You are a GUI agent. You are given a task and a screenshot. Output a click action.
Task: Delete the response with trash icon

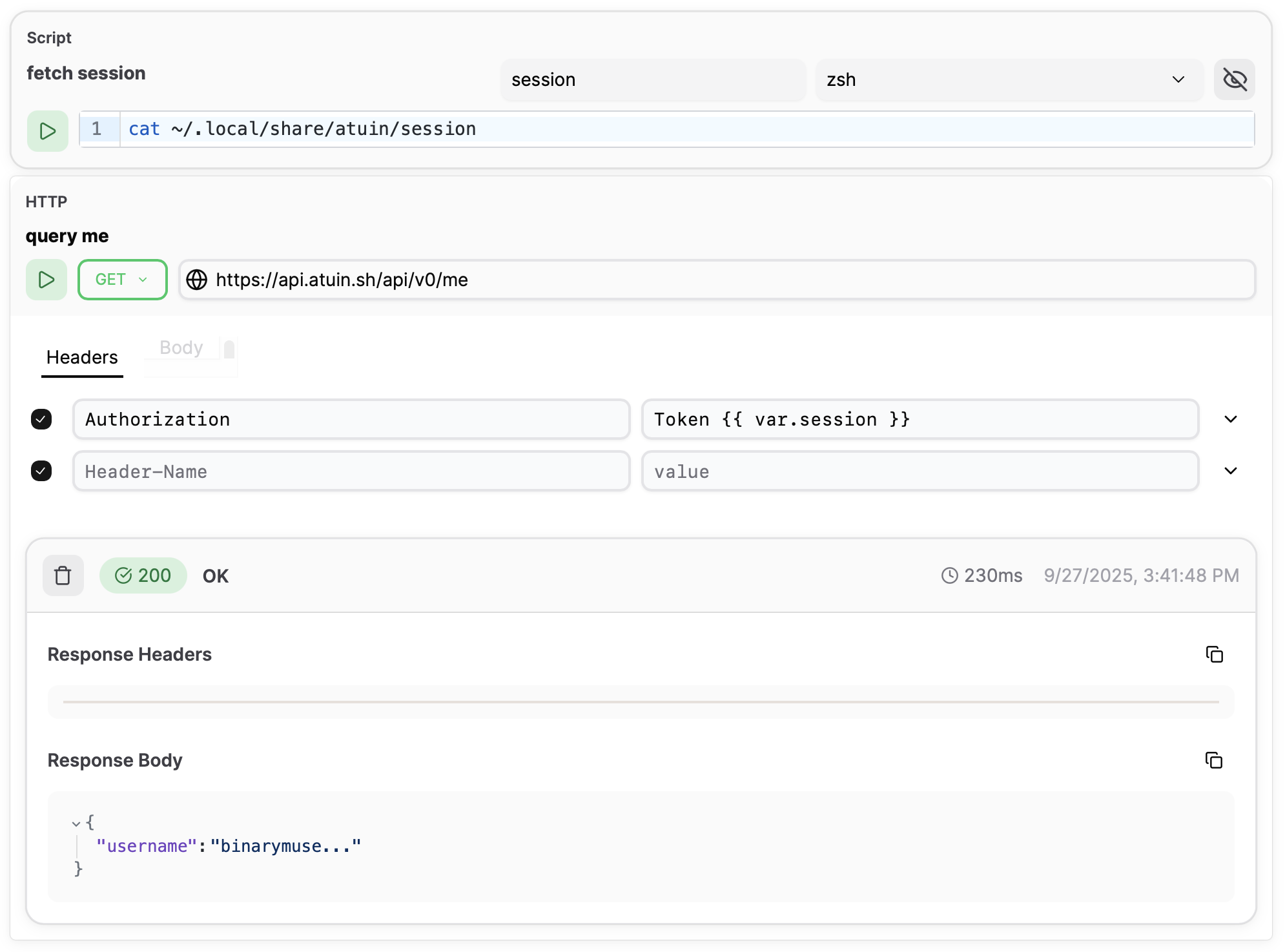pos(63,575)
